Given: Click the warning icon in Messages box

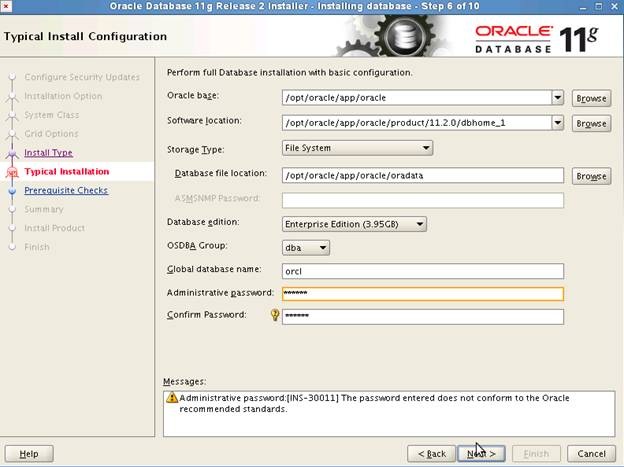Looking at the screenshot, I should pos(172,397).
